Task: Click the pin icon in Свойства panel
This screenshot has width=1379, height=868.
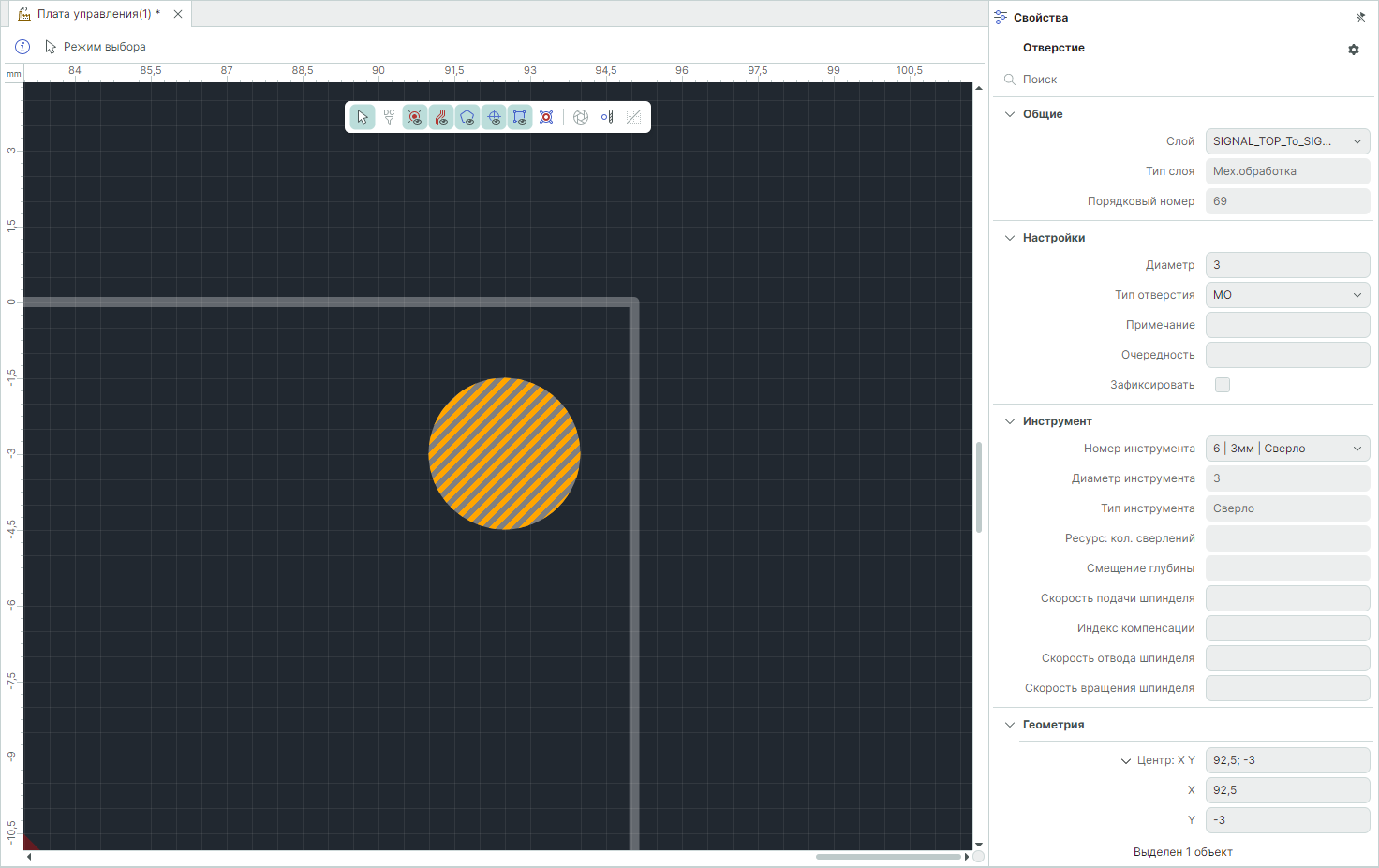Action: [1360, 18]
